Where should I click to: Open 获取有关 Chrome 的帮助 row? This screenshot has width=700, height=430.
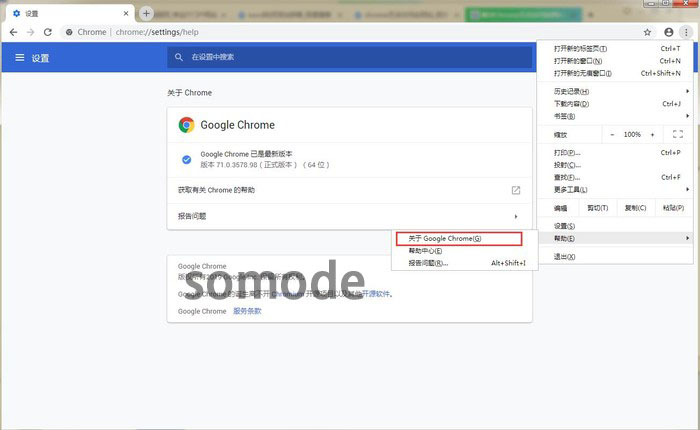tap(350, 190)
